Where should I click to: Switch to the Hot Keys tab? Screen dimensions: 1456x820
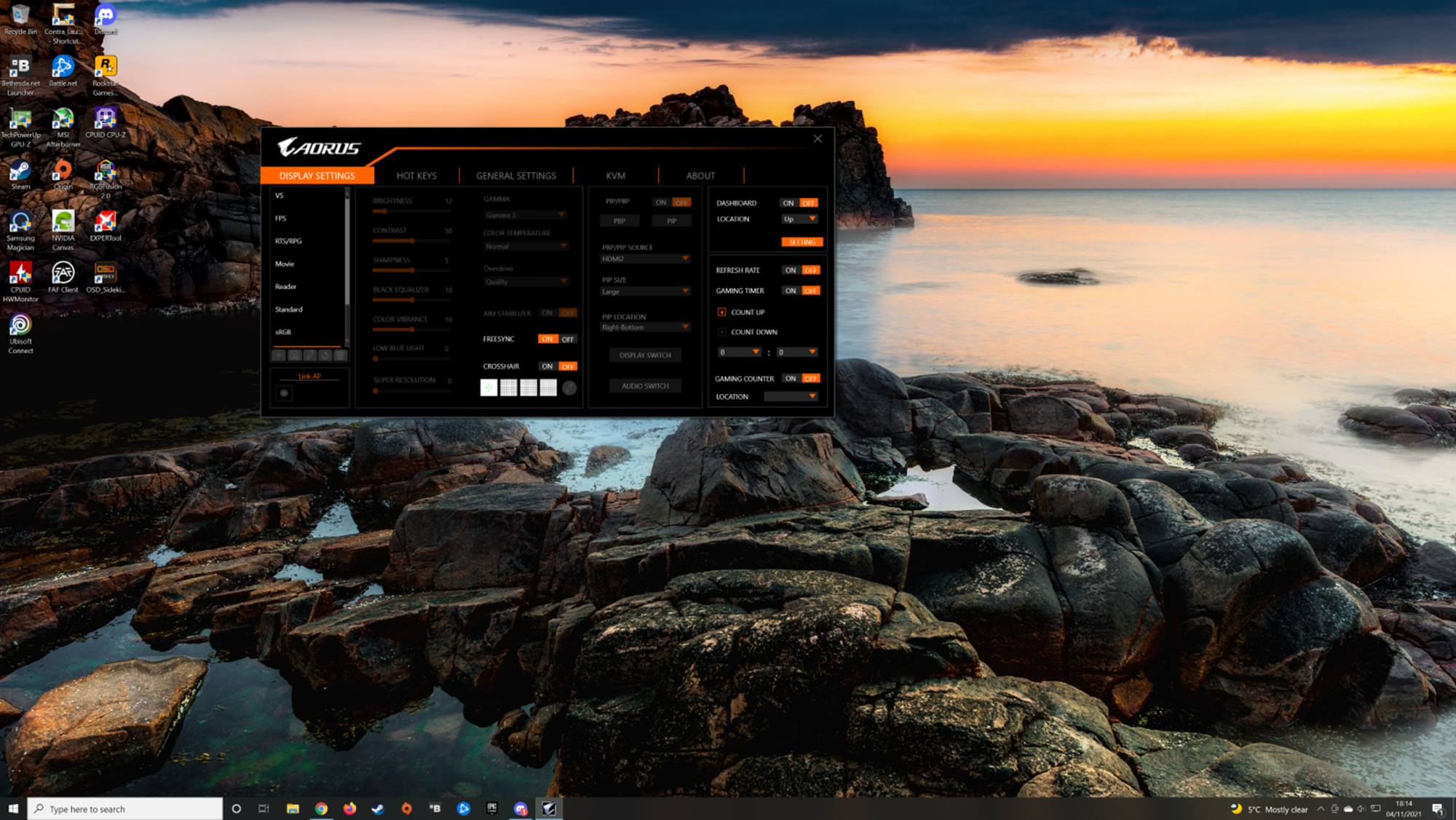point(416,176)
